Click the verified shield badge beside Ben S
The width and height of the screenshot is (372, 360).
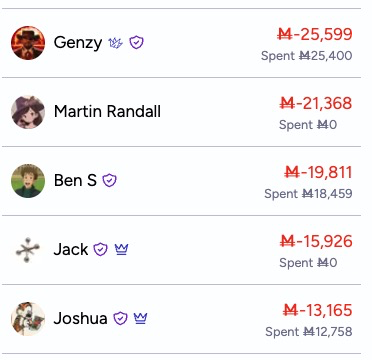pos(109,181)
